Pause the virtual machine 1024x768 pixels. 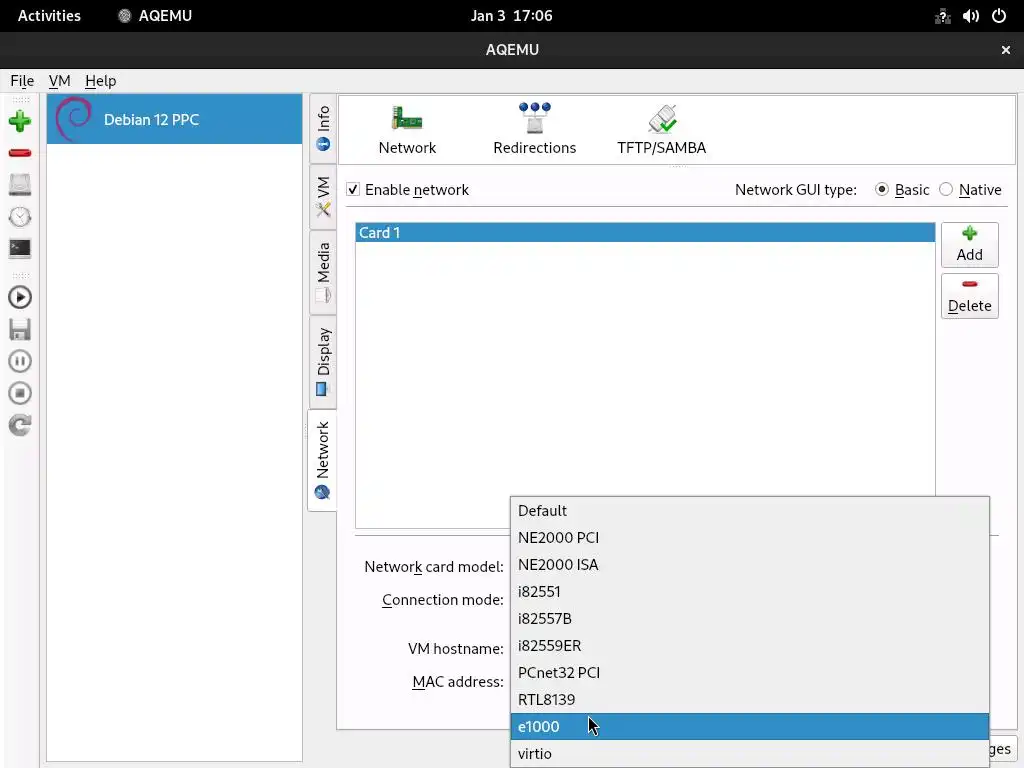coord(20,361)
